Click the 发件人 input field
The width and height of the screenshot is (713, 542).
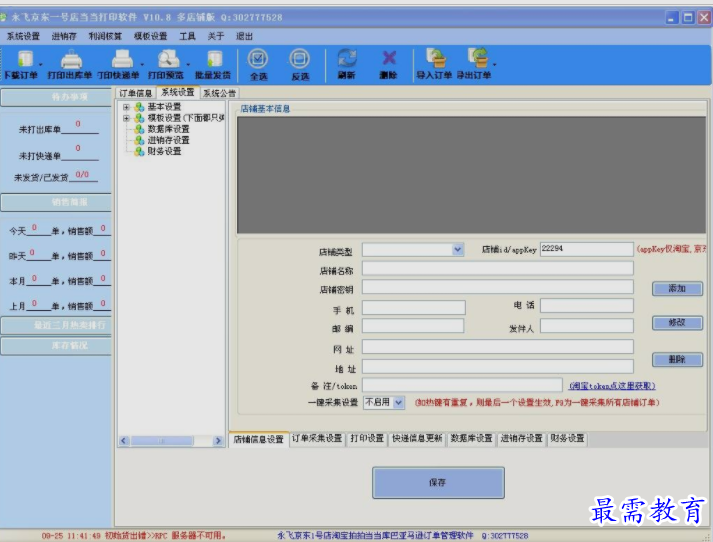pyautogui.click(x=587, y=326)
